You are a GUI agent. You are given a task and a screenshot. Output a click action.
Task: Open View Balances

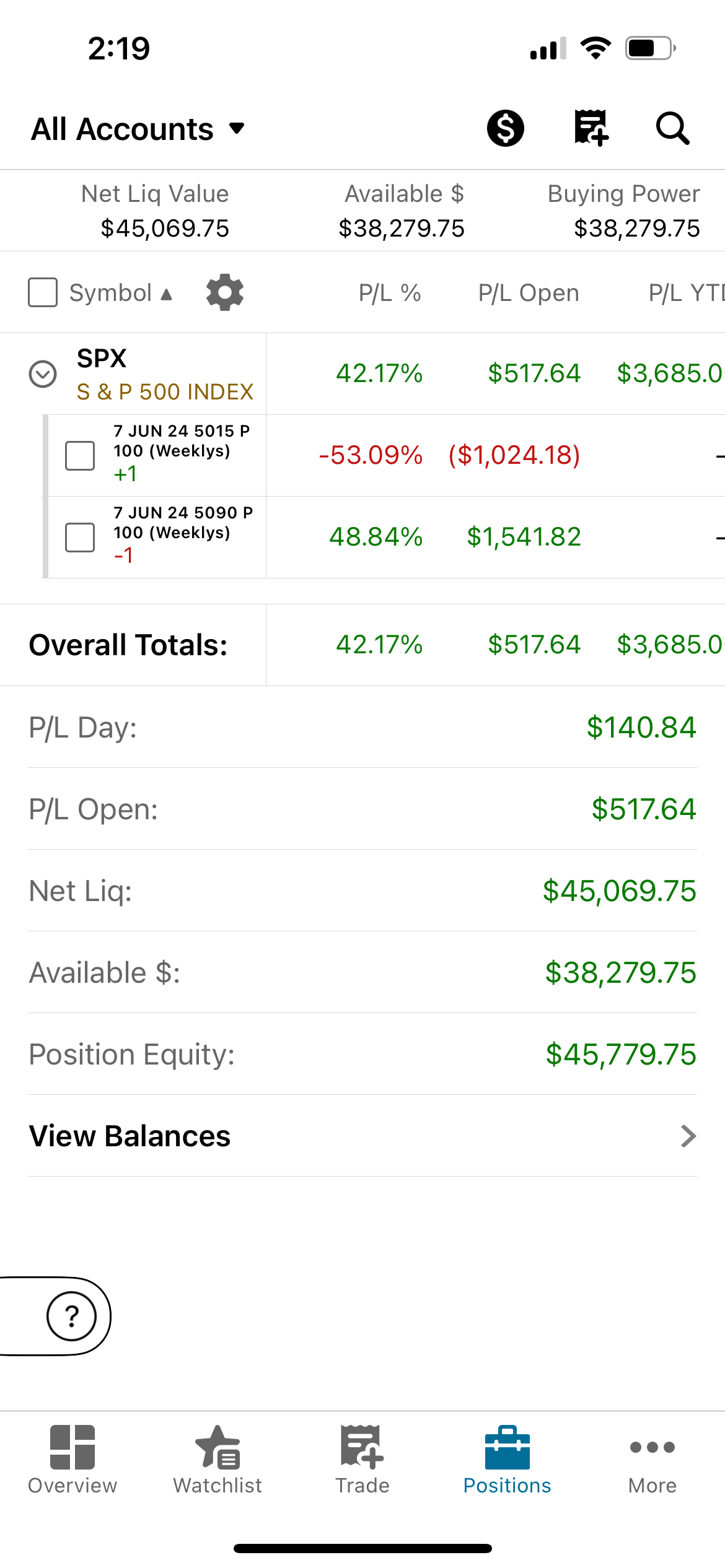[x=362, y=1136]
